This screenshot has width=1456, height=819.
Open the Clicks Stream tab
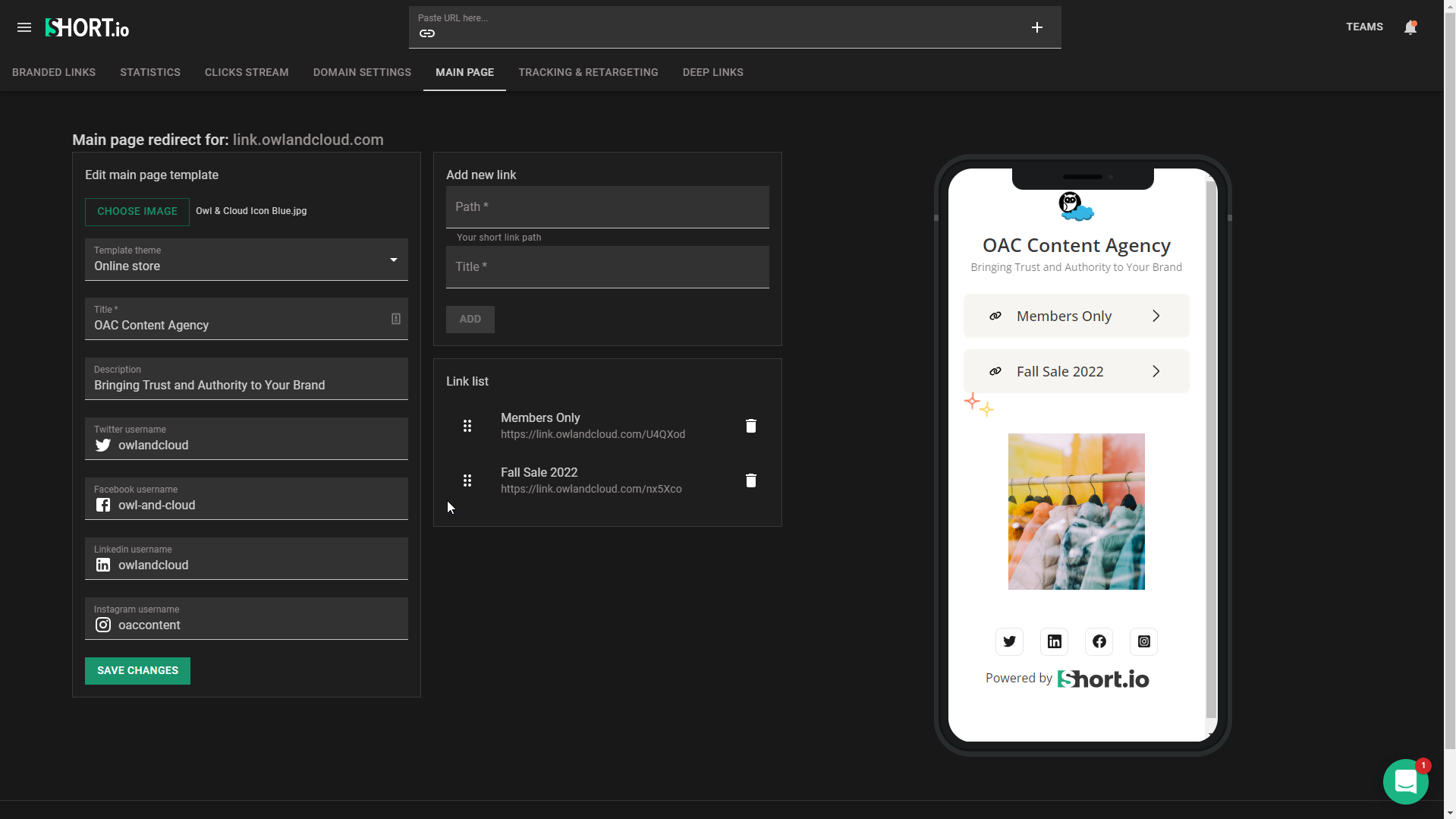[247, 73]
